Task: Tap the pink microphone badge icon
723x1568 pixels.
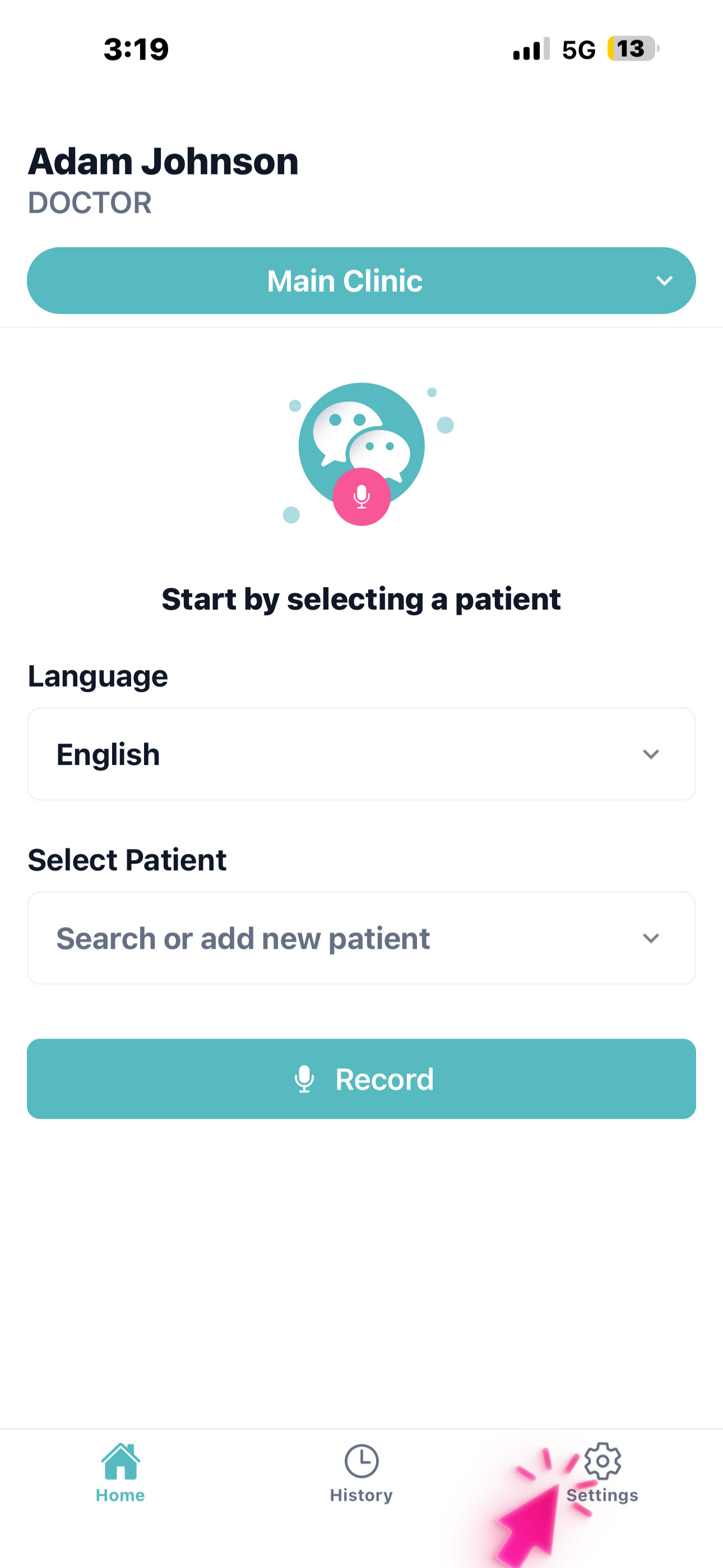Action: (361, 497)
